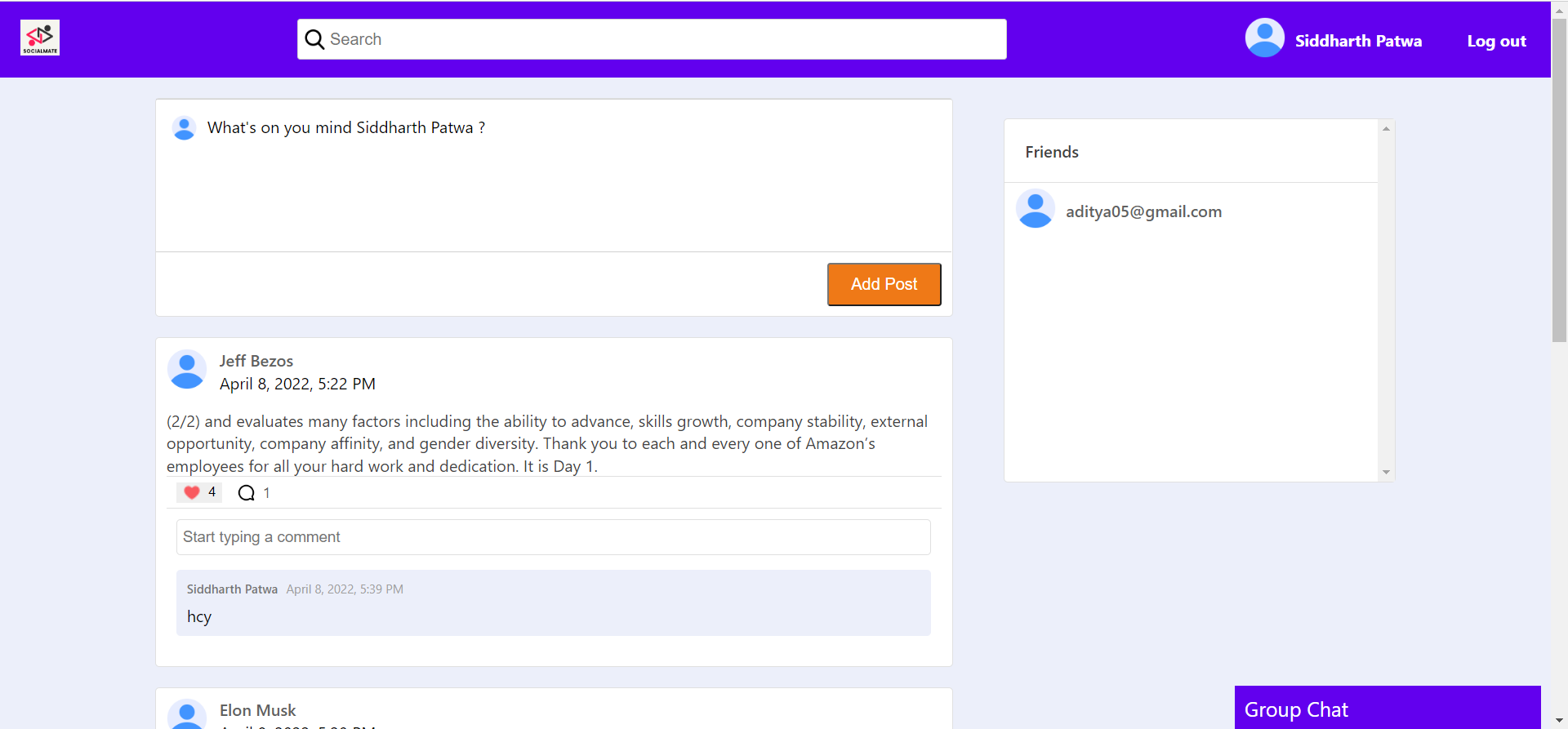Open the SocialMate logo home link
This screenshot has width=1568, height=729.
[x=40, y=38]
